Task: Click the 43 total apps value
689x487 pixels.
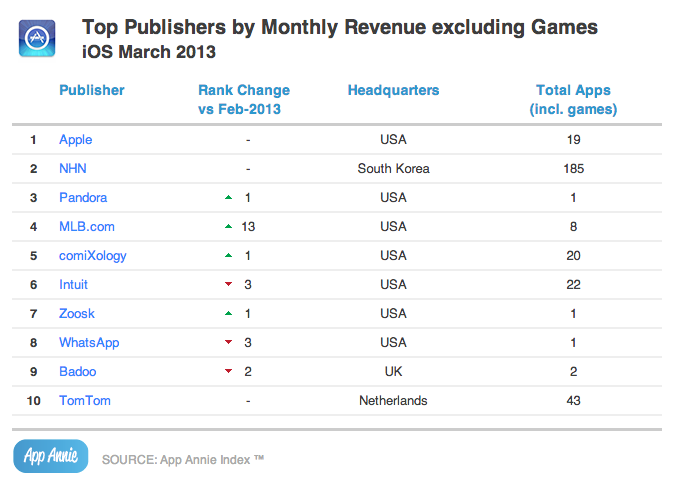Action: [573, 400]
